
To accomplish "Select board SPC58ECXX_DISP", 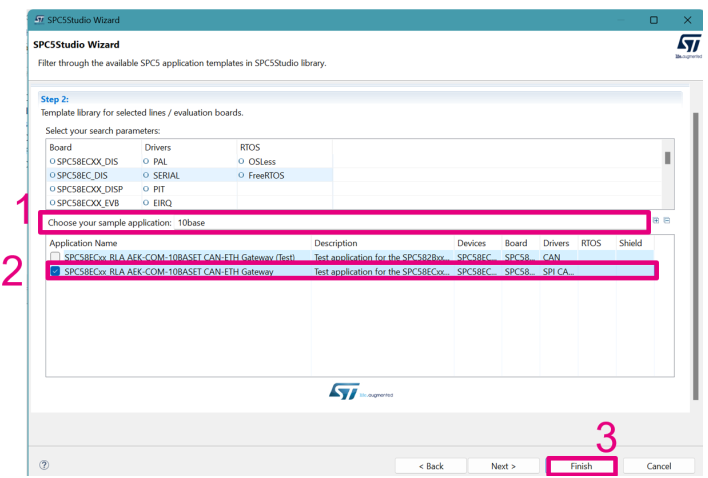I will click(86, 189).
